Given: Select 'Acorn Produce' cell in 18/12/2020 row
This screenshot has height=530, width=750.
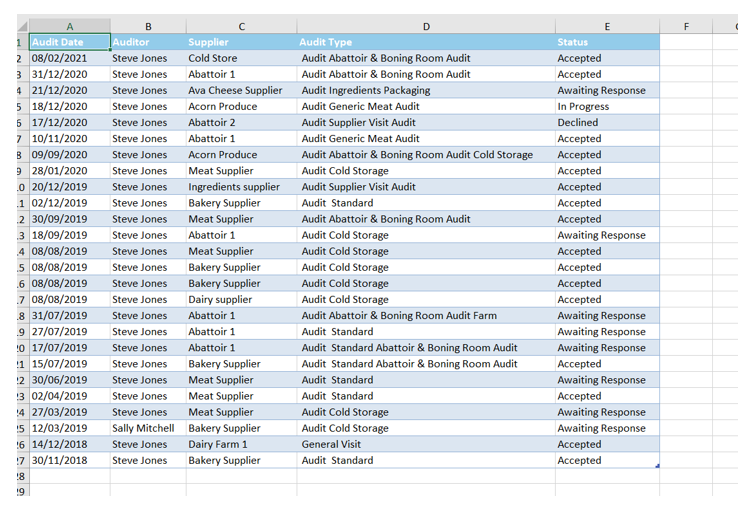Looking at the screenshot, I should click(242, 106).
